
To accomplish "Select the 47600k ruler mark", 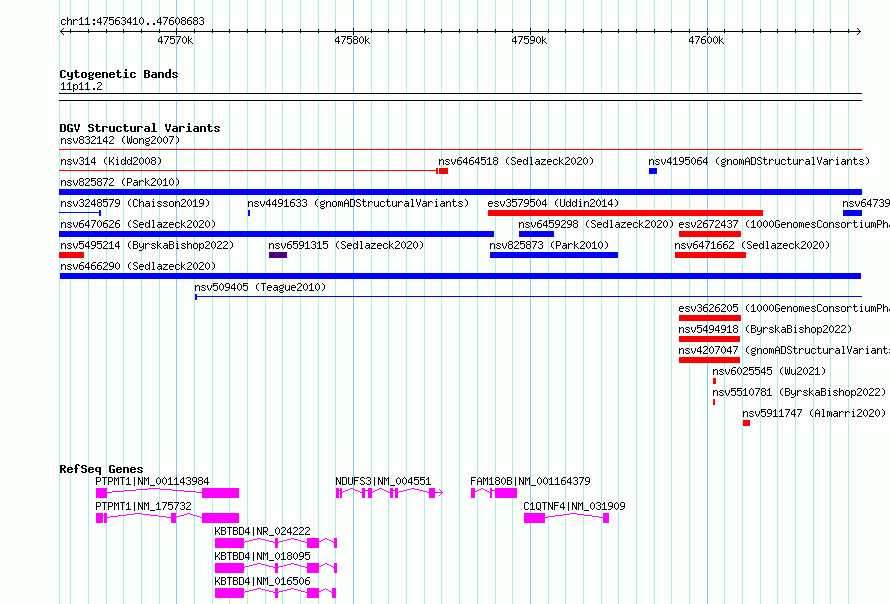I will (706, 40).
